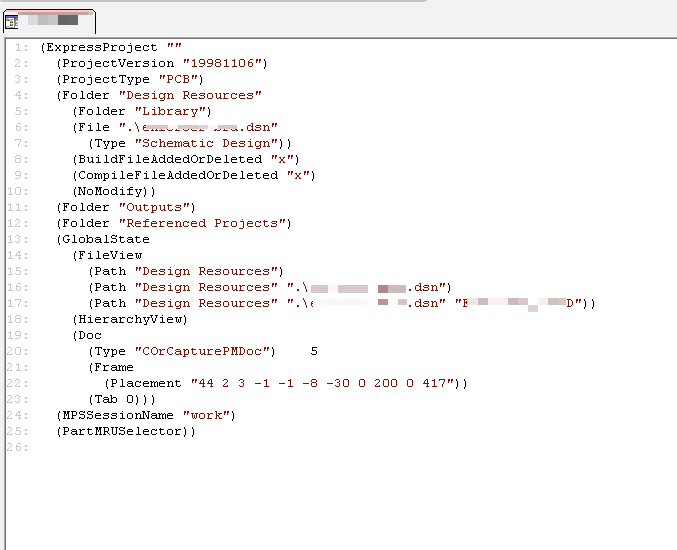
Task: Click the CompileFileAddedOrDeleted keyword
Action: pyautogui.click(x=177, y=175)
